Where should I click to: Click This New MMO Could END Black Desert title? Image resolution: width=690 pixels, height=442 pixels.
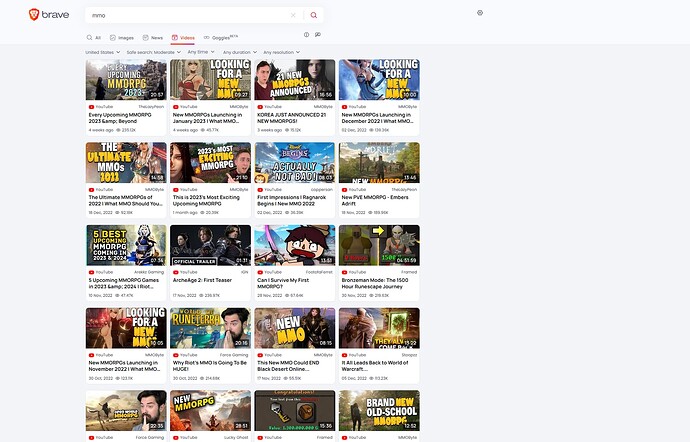click(x=288, y=366)
